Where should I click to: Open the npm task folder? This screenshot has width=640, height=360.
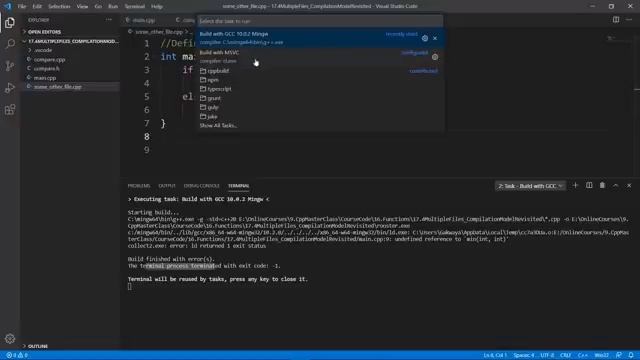click(320, 80)
